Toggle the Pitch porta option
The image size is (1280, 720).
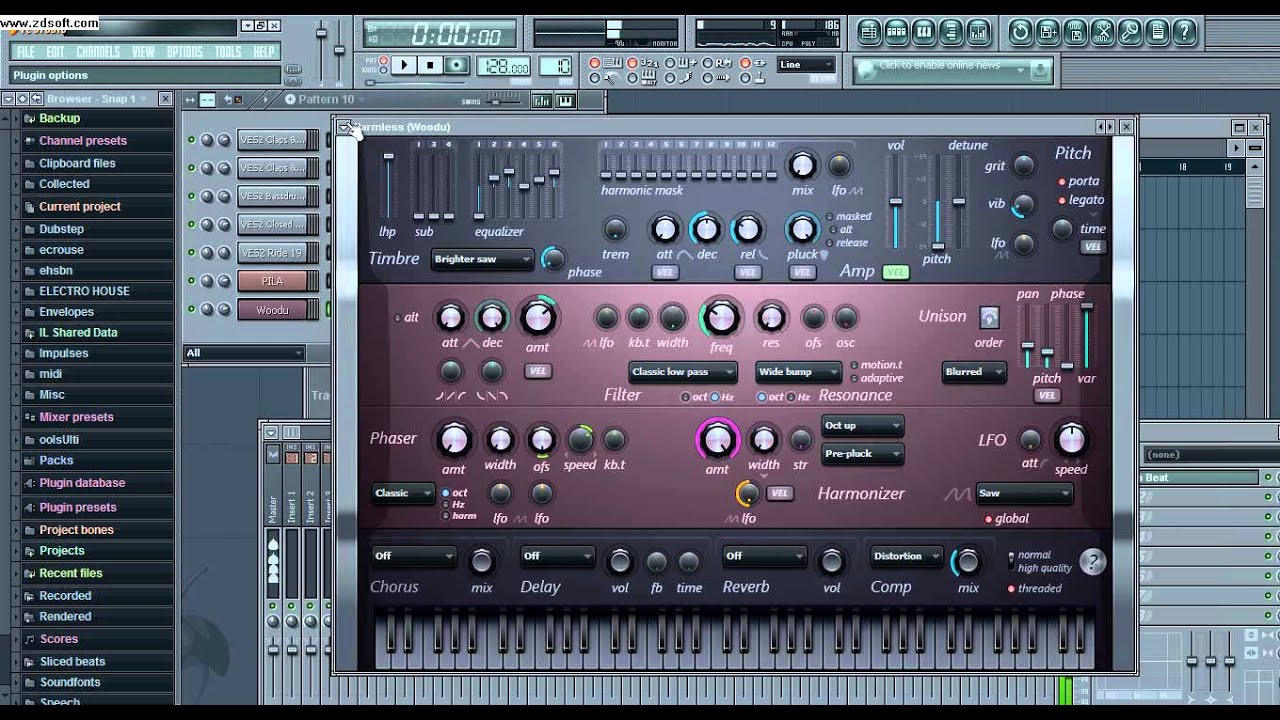click(x=1080, y=181)
